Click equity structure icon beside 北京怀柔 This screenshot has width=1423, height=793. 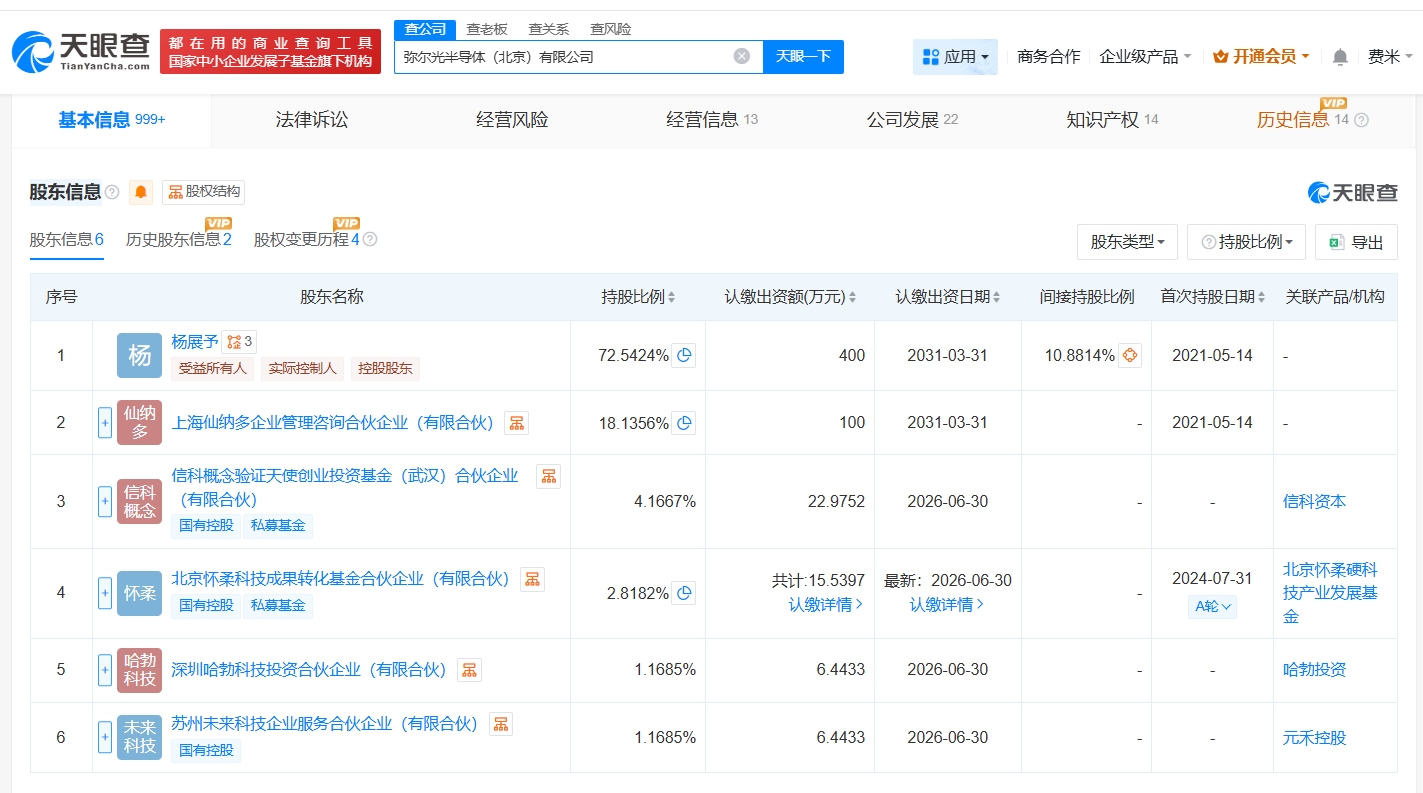(532, 579)
